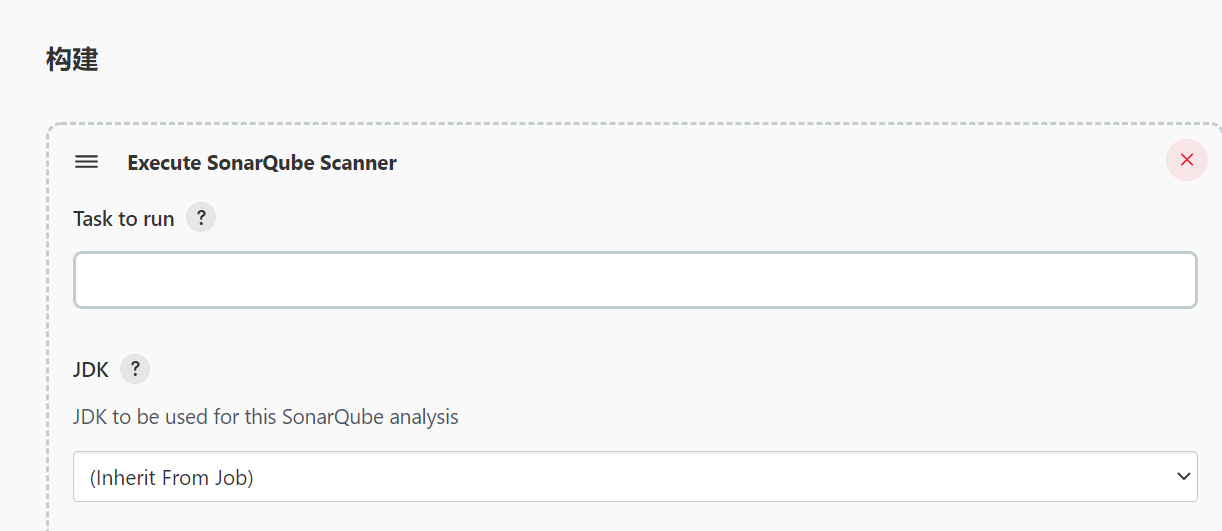
Task: Click the 'JDK' field label
Action: point(91,370)
